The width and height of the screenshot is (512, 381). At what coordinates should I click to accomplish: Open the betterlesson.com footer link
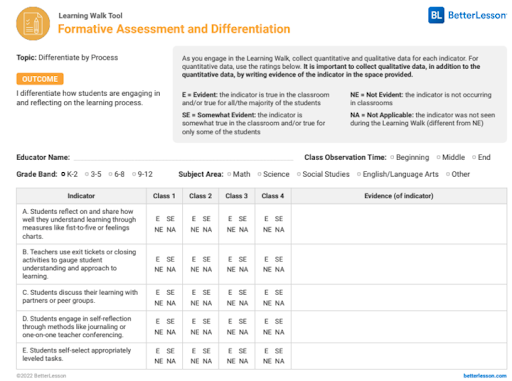[485, 376]
